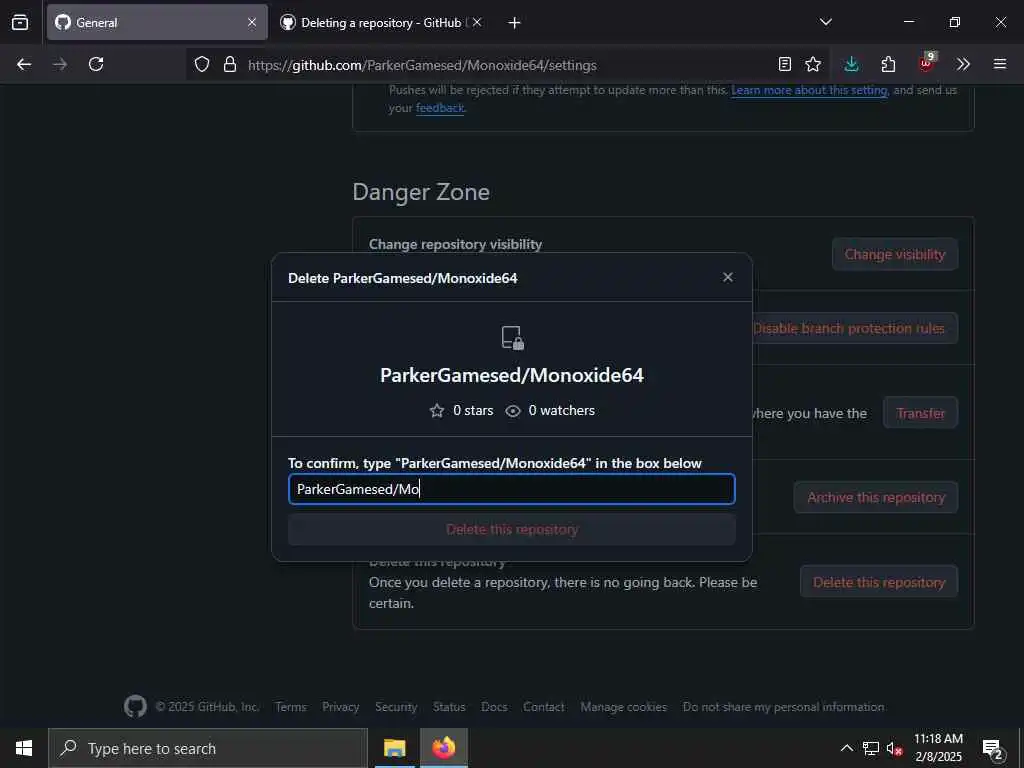The image size is (1024, 768).
Task: Open the downloads panel
Action: [851, 64]
